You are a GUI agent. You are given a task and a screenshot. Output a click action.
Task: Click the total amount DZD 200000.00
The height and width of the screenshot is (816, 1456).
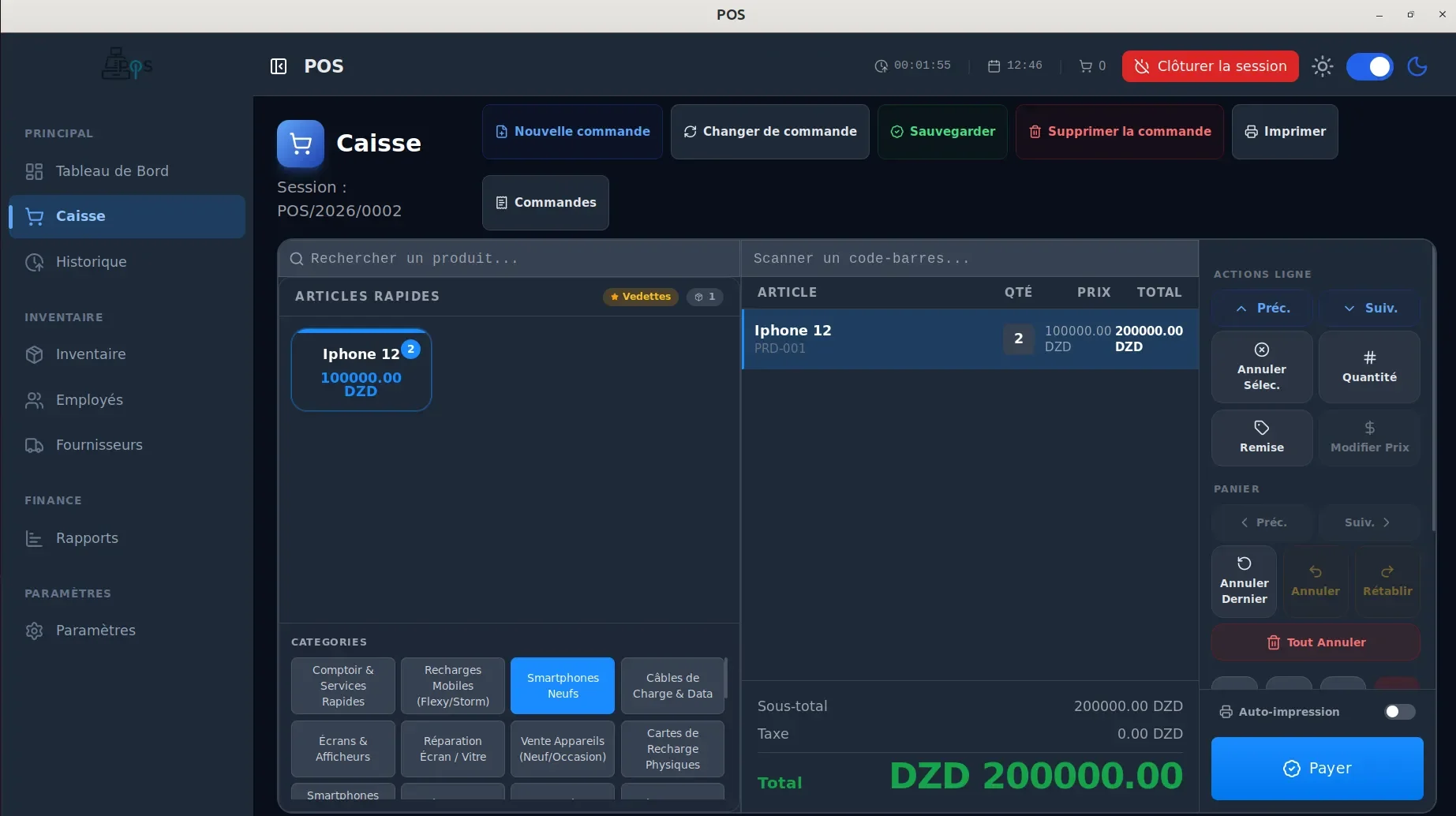(1036, 776)
